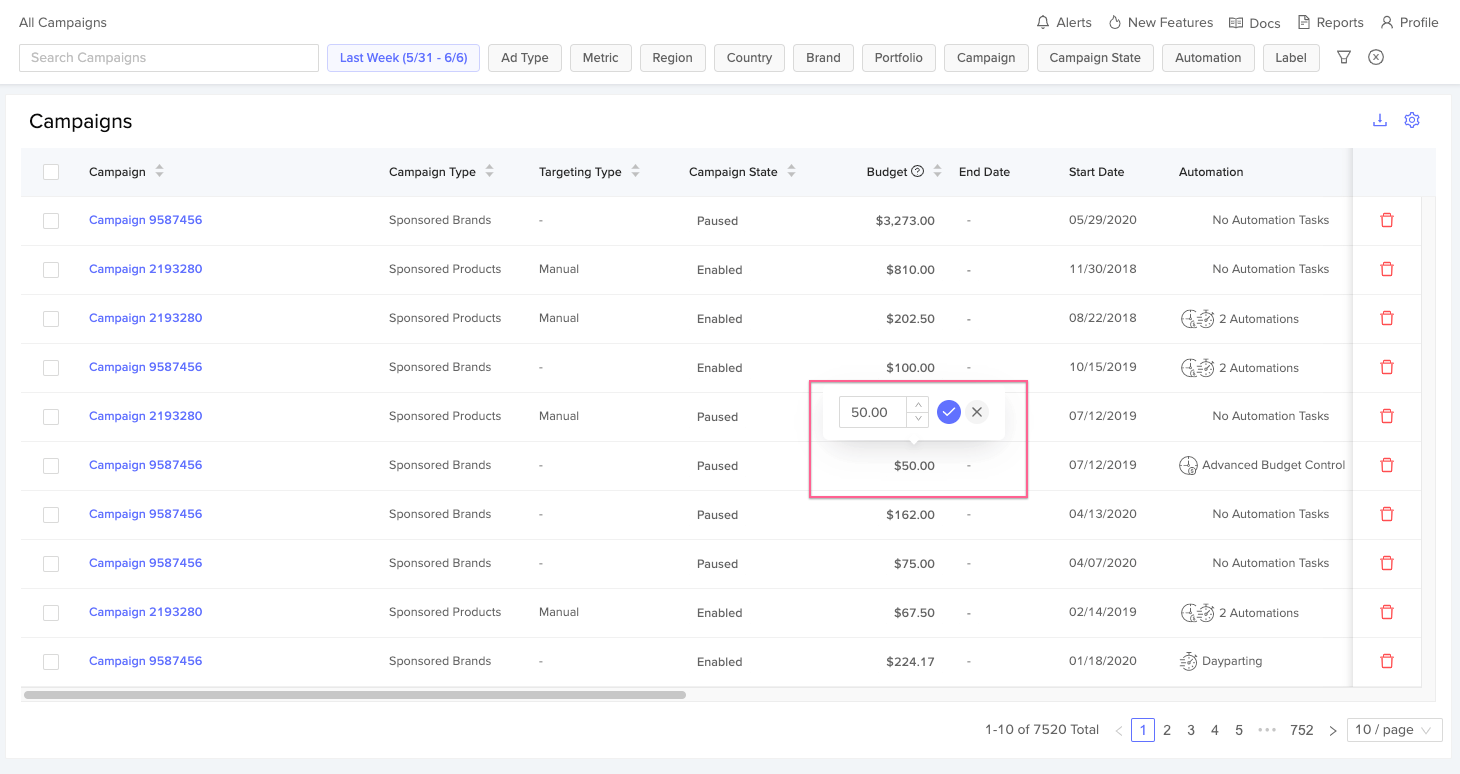
Task: Click the Budget help question mark icon
Action: pyautogui.click(x=917, y=171)
